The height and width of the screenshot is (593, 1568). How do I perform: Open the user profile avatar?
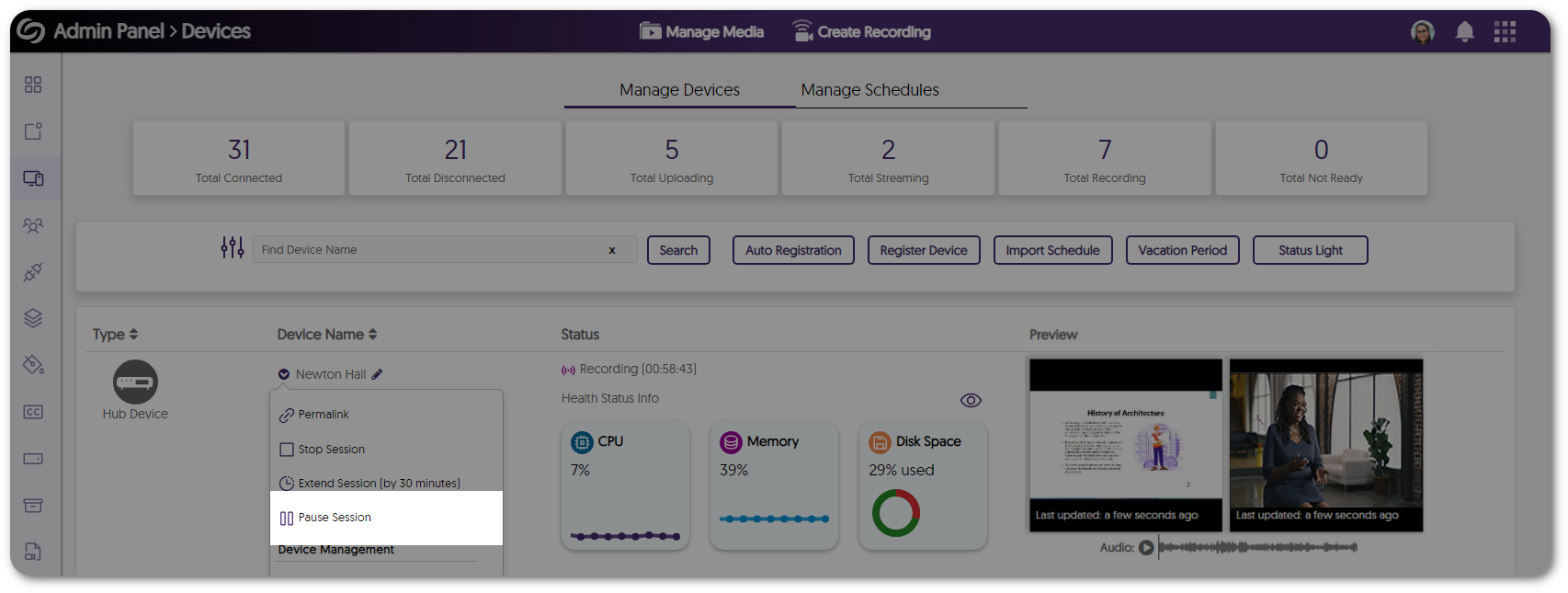tap(1423, 32)
